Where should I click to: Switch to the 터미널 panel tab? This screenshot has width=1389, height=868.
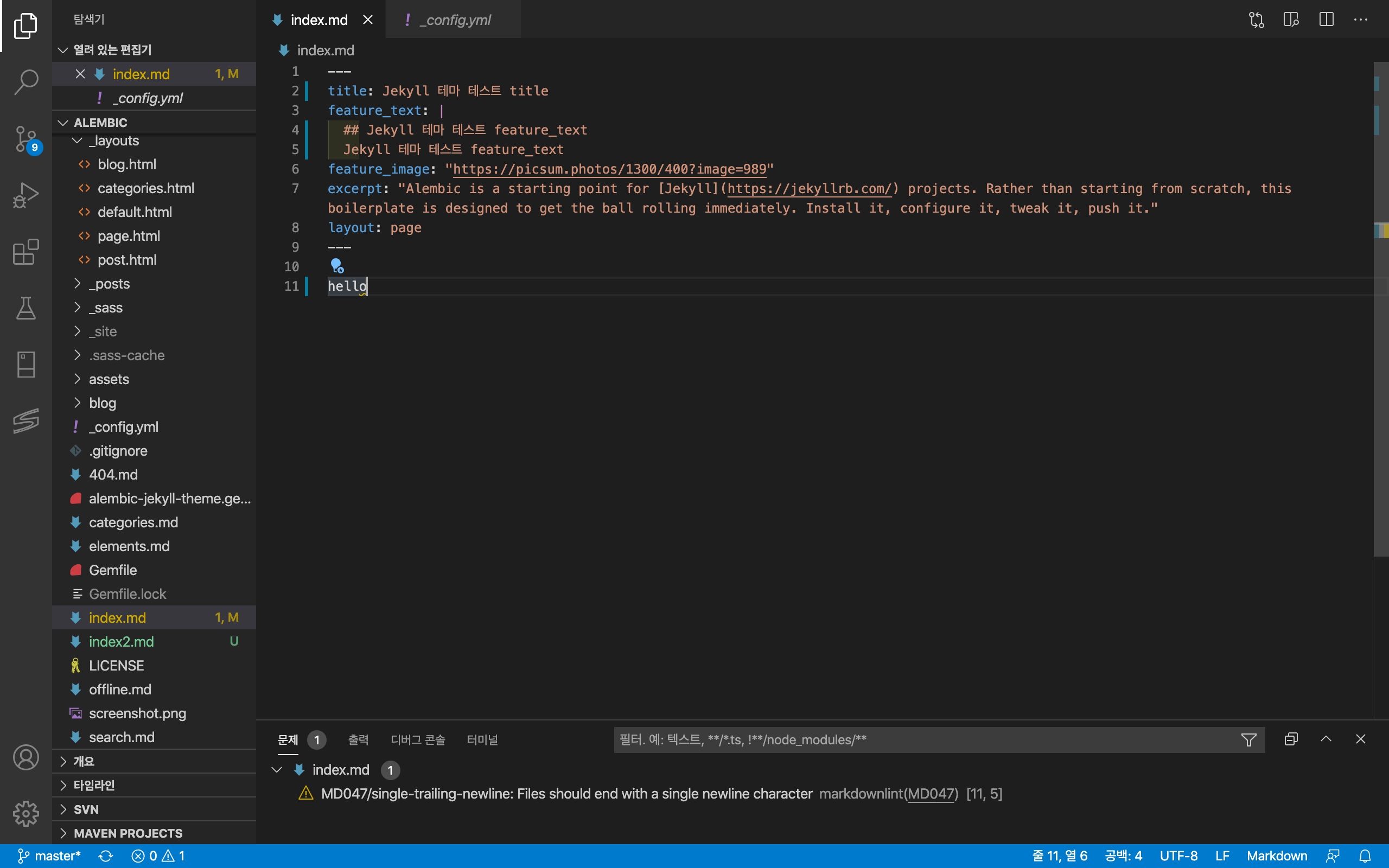[x=482, y=740]
